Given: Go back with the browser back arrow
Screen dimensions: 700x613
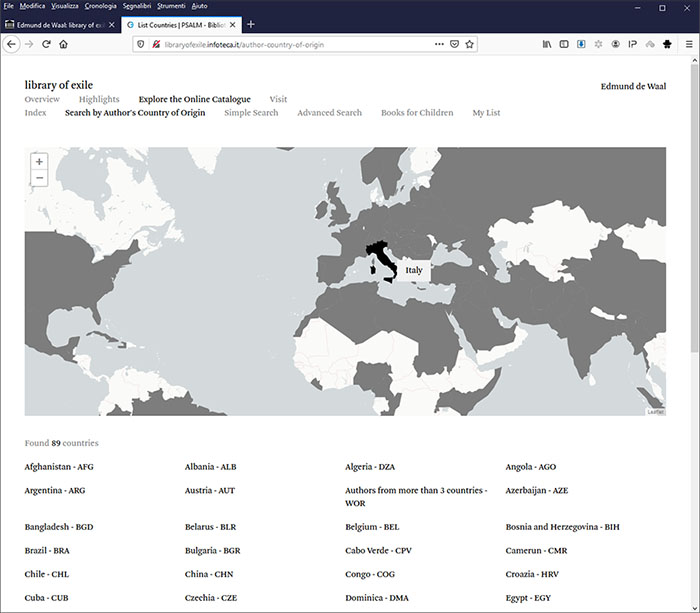Looking at the screenshot, I should (x=11, y=44).
